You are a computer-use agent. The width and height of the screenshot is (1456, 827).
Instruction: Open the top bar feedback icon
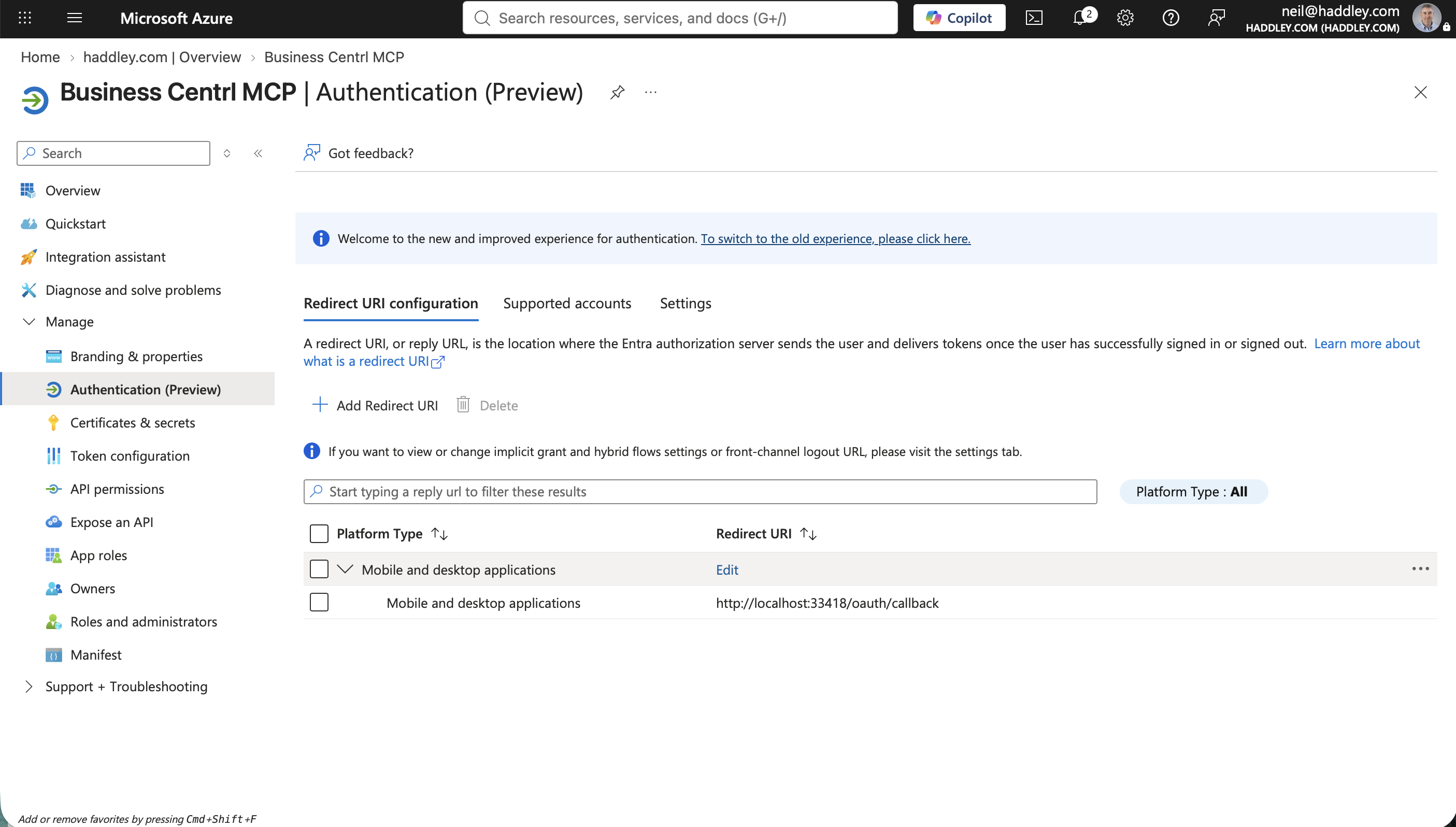pos(1217,18)
